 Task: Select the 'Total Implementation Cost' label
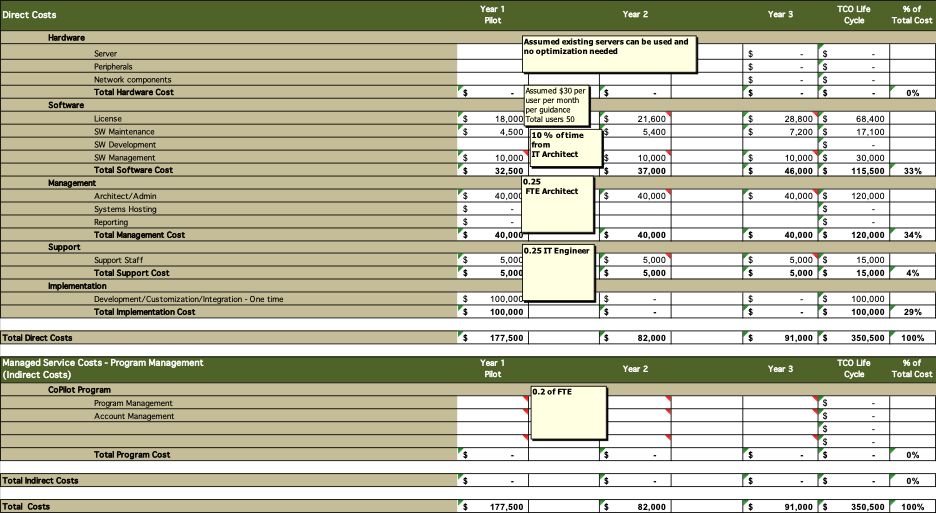144,312
